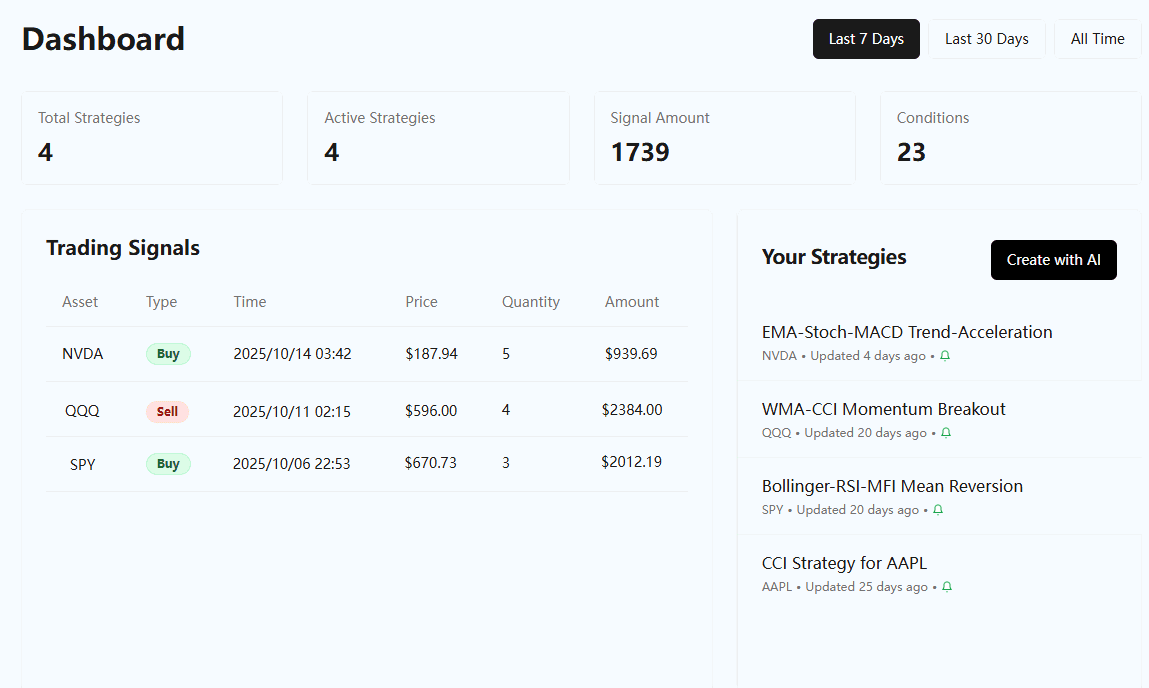Click the bell icon for EMA-Stoch-MACD strategy

click(x=945, y=355)
